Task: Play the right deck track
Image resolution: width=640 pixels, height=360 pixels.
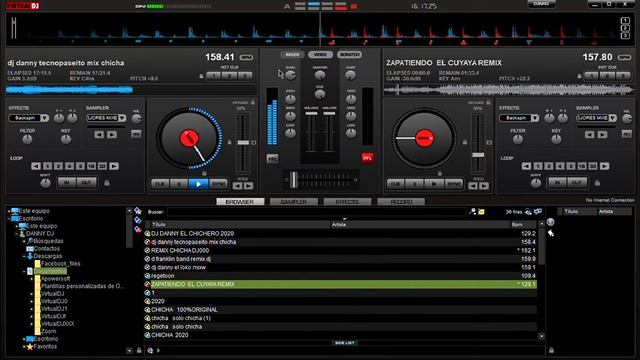Action: click(x=434, y=184)
